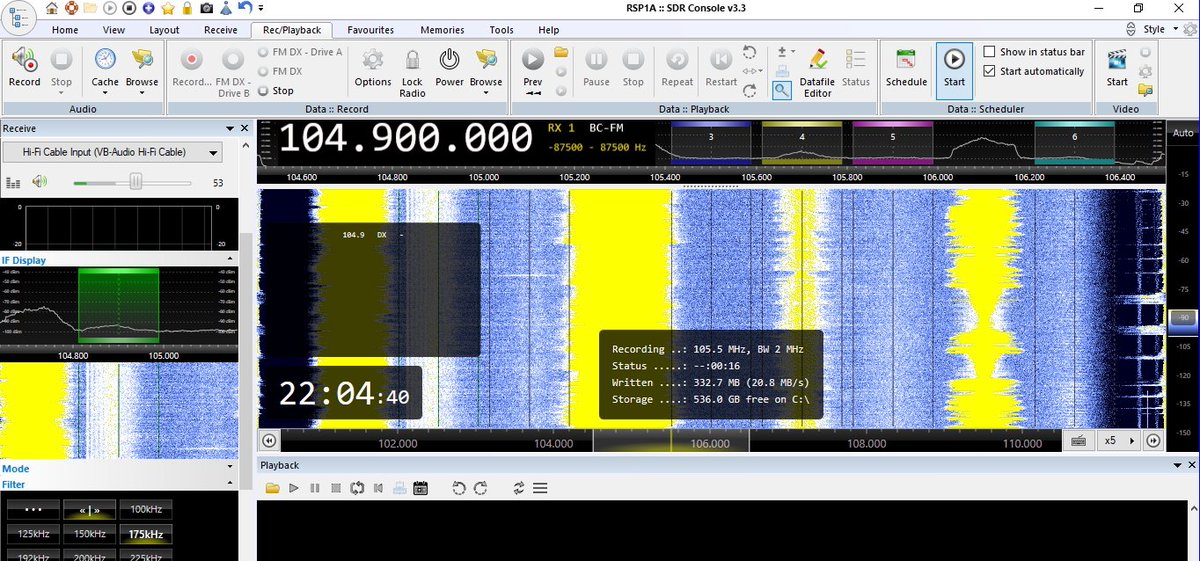This screenshot has width=1200, height=561.
Task: Switch to the Home ribbon tab
Action: [x=65, y=30]
